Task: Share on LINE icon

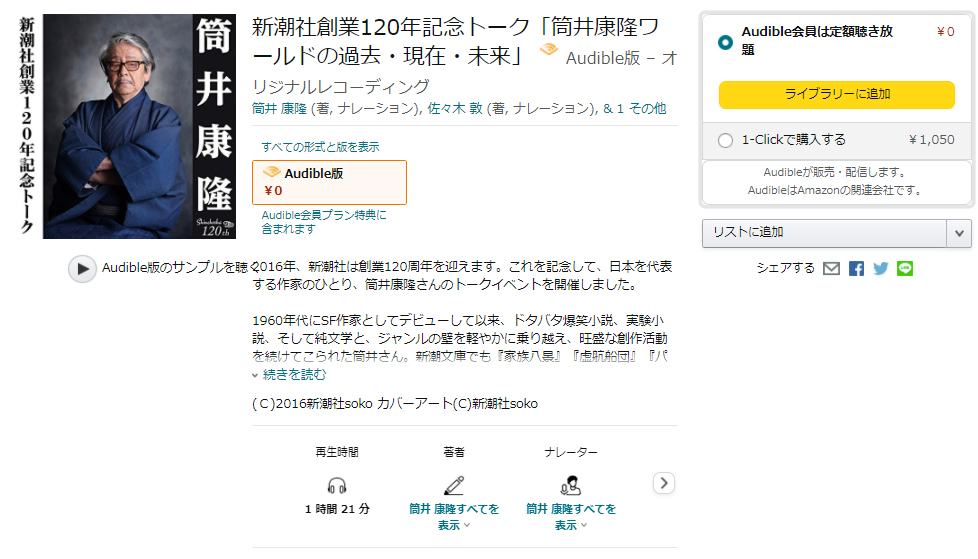Action: point(904,268)
